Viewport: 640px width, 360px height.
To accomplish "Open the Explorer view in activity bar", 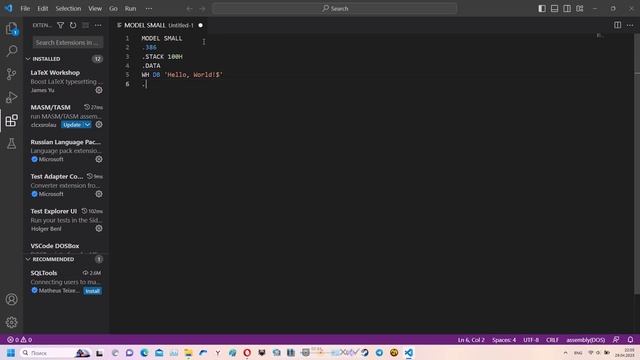I will point(11,29).
